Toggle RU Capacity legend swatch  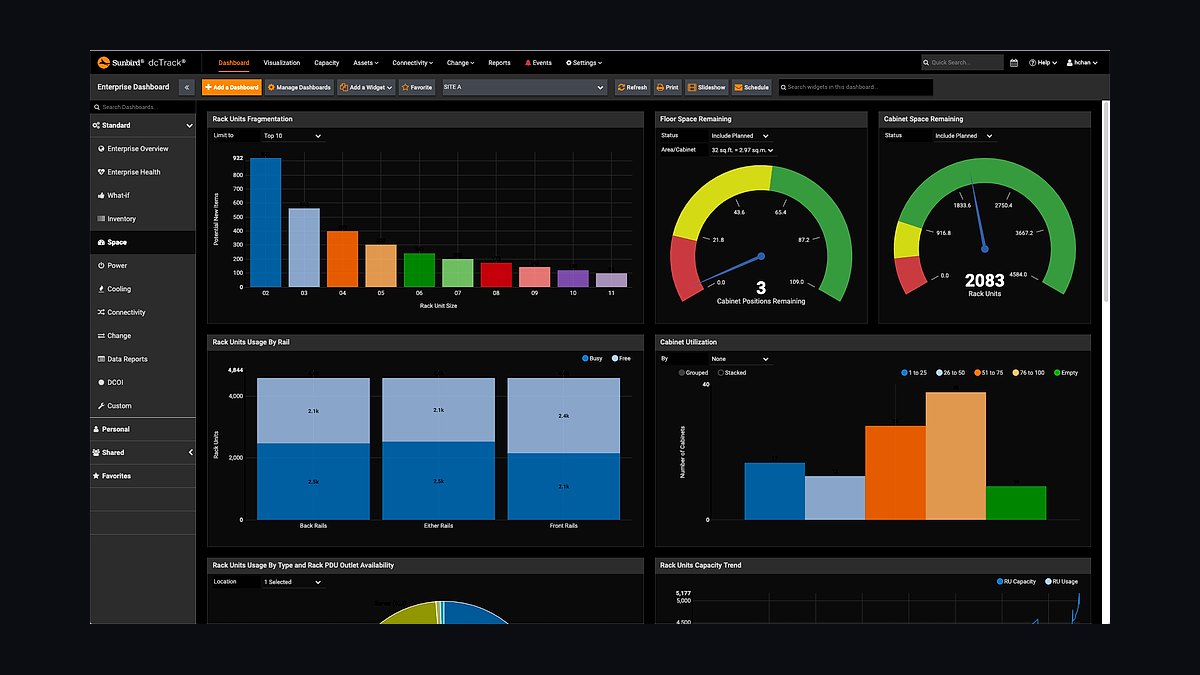tap(1000, 581)
